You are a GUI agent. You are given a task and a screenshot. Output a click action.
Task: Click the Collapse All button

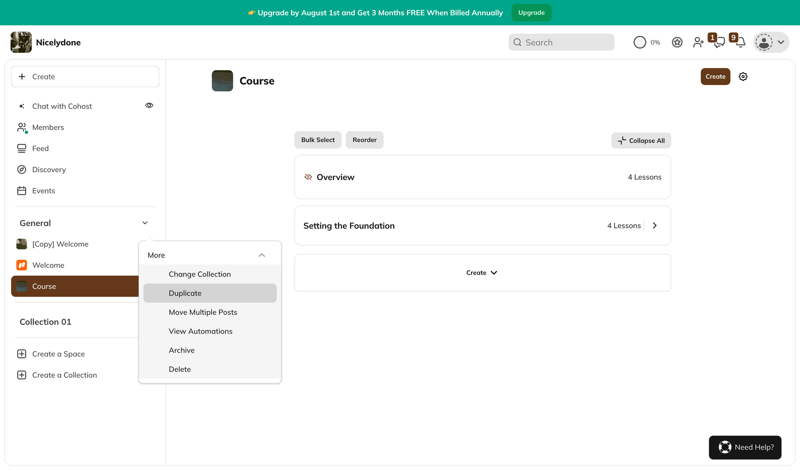(x=641, y=140)
